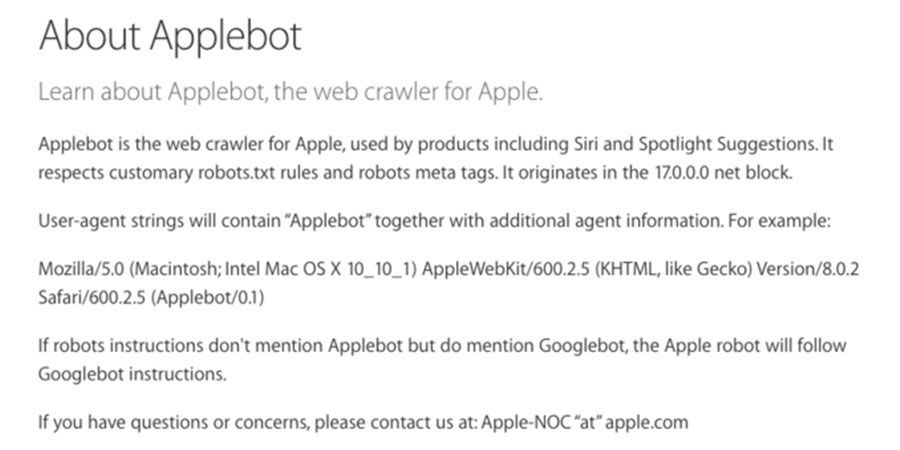Click the "Googlebot instructions." line
This screenshot has width=900, height=450.
click(132, 373)
